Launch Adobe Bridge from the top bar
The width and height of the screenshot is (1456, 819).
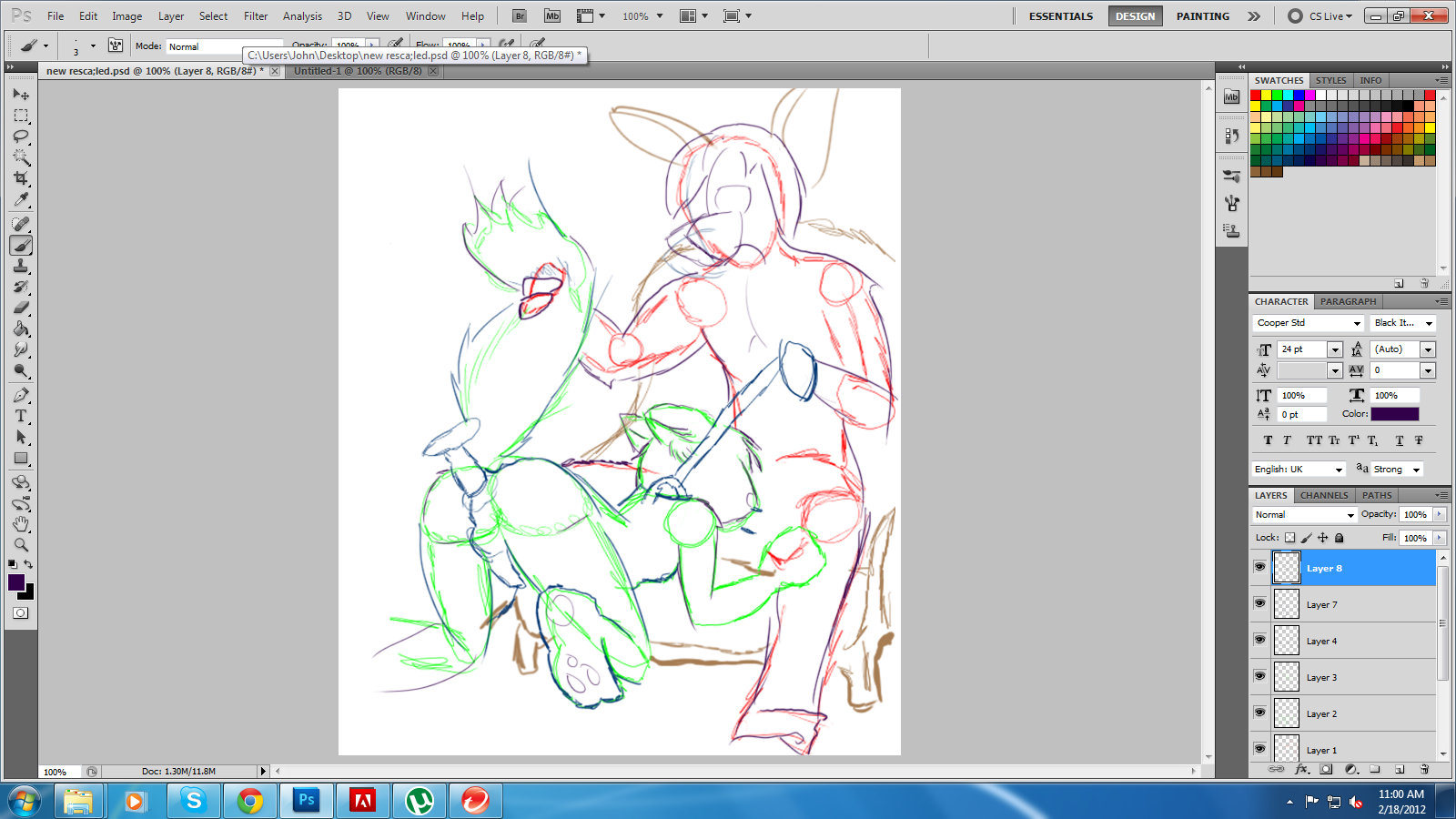520,15
